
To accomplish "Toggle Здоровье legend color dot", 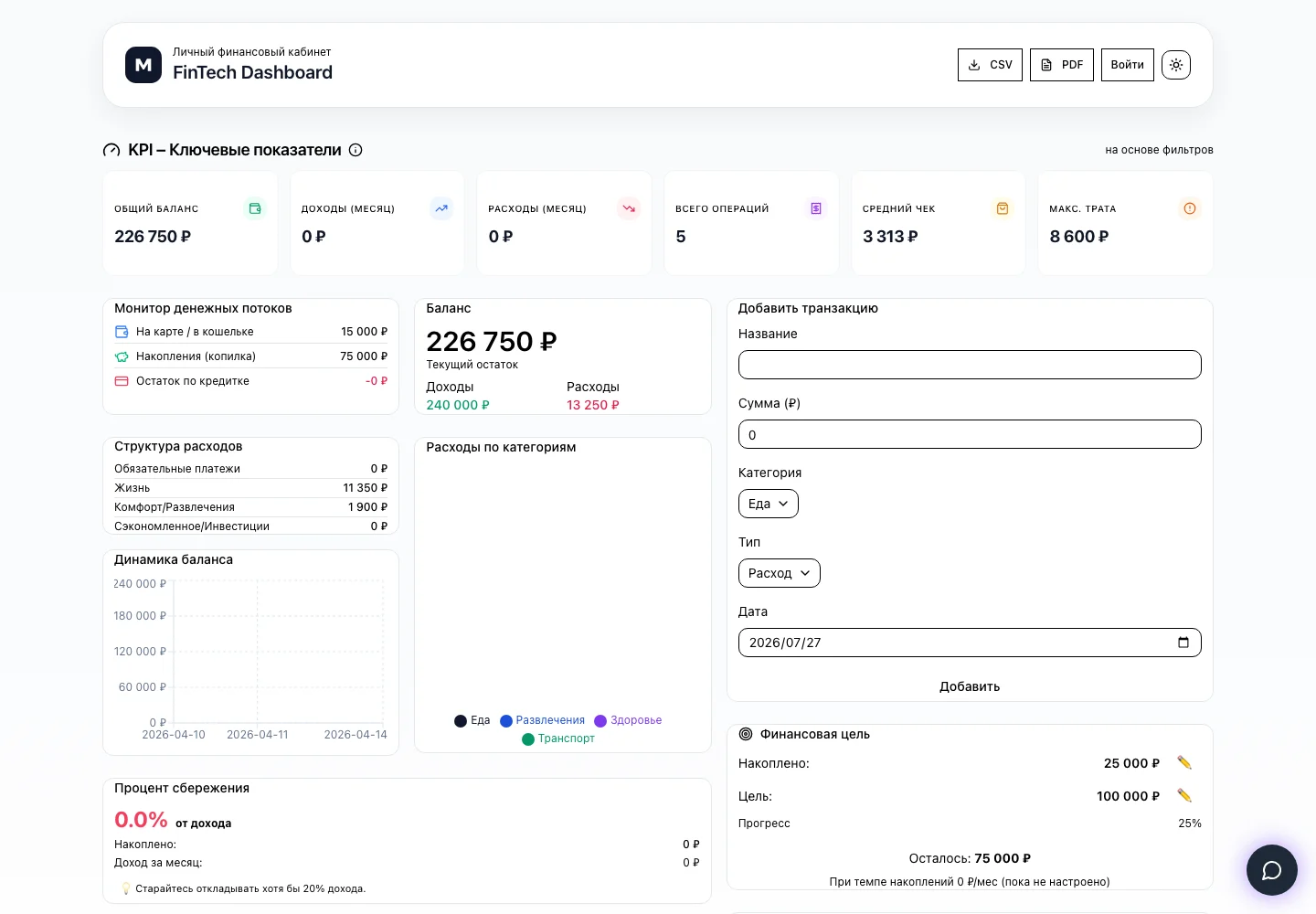I will coord(600,721).
